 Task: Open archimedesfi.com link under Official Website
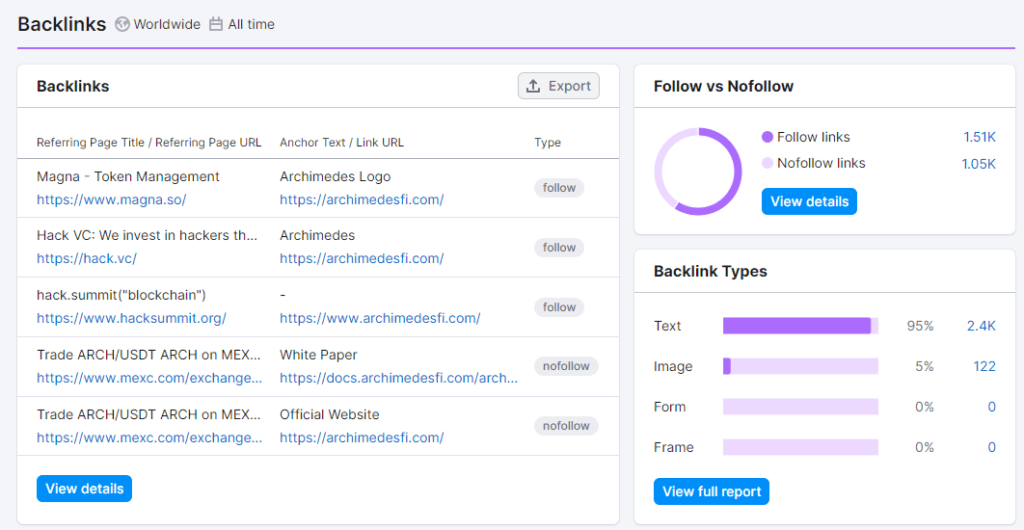(362, 437)
